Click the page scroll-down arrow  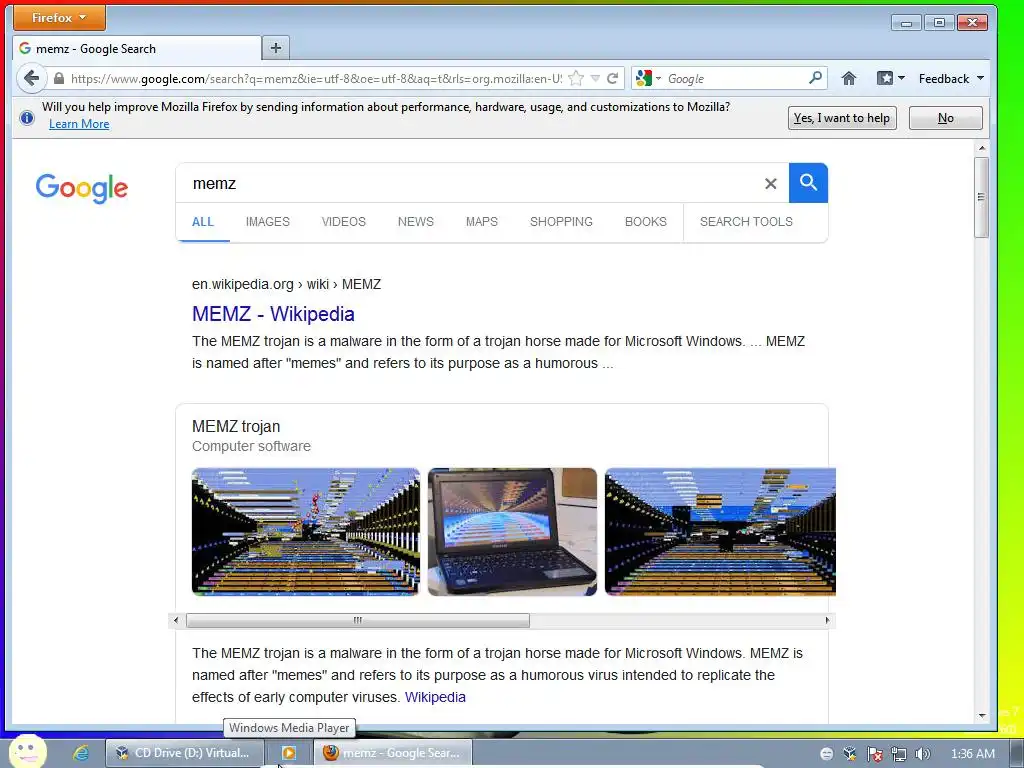(982, 716)
